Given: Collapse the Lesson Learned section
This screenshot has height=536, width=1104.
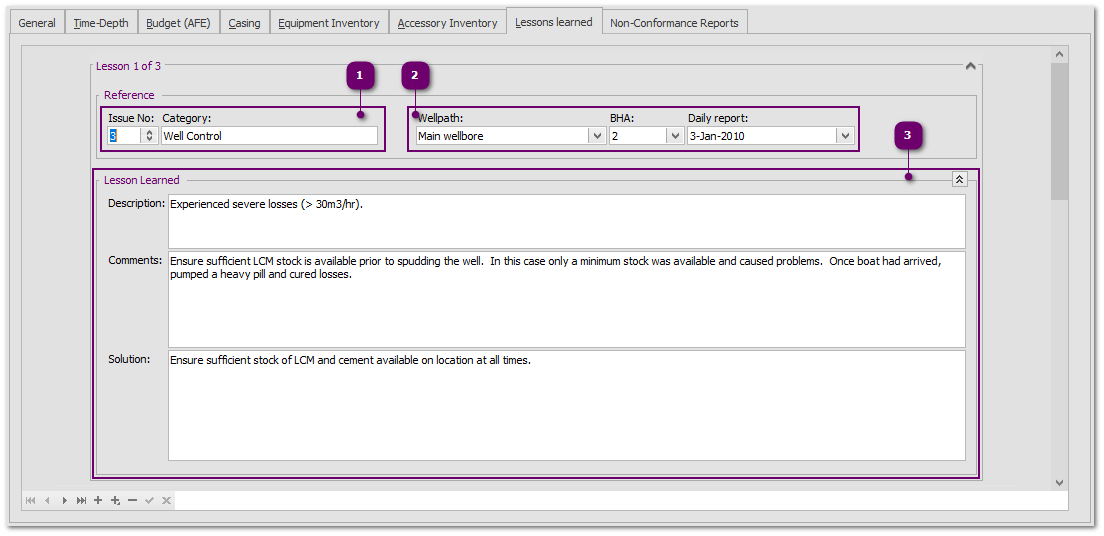Looking at the screenshot, I should (959, 180).
